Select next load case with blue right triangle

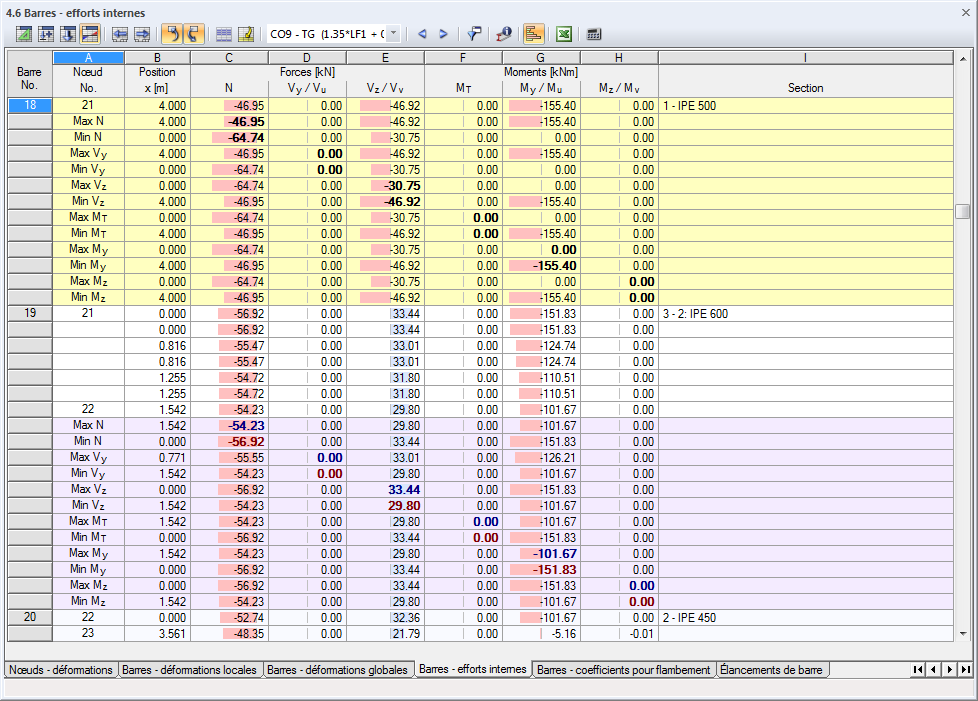click(443, 34)
